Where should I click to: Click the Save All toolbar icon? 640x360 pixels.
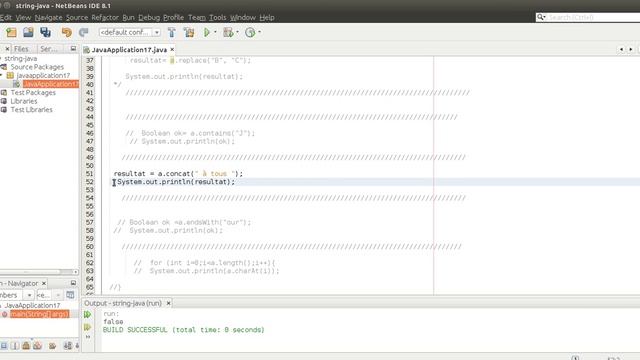45,32
